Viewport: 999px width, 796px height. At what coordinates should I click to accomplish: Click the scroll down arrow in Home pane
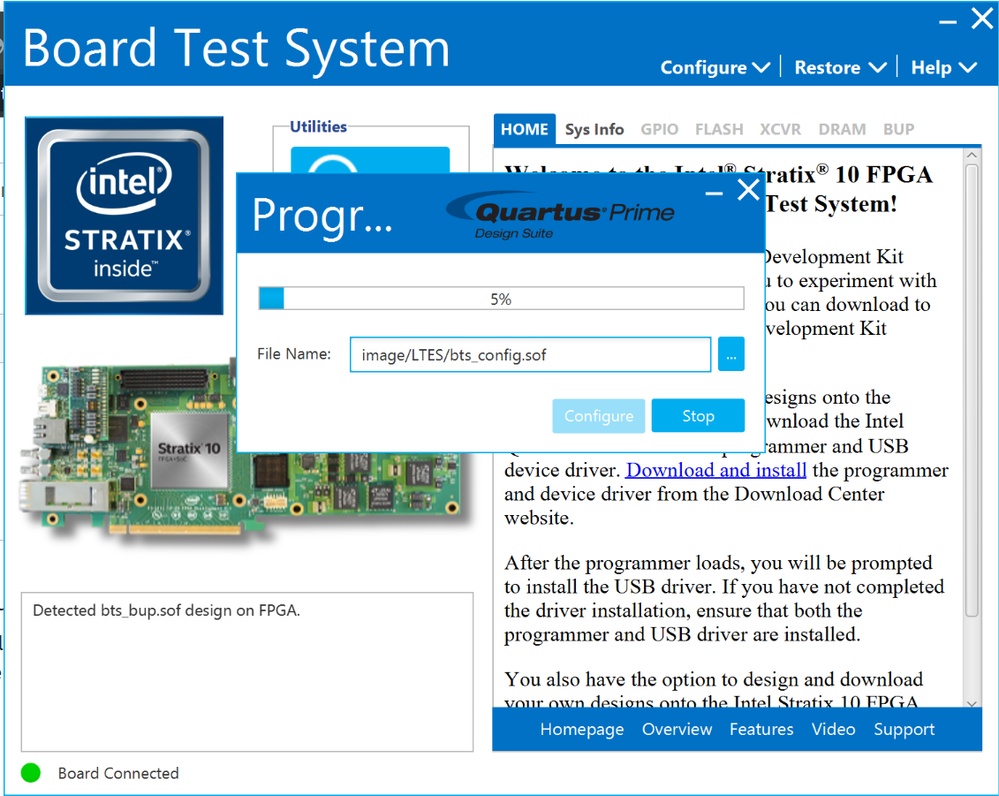972,704
